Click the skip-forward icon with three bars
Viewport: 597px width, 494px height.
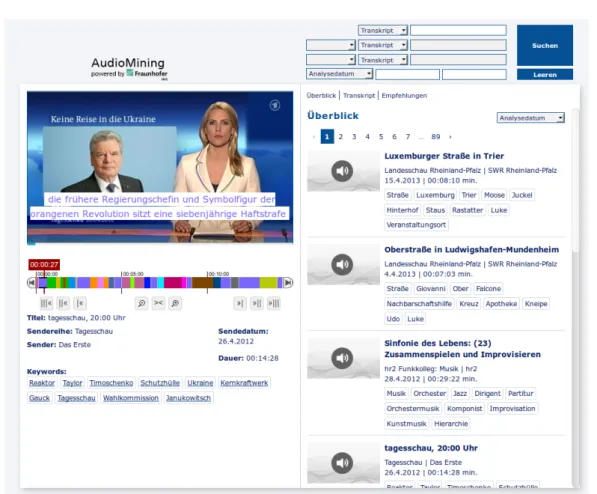[274, 303]
